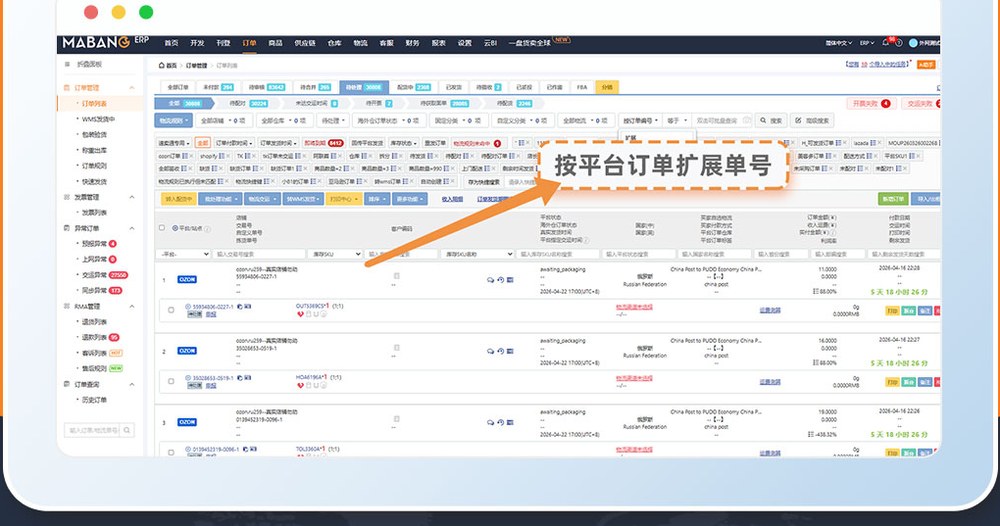
Task: Click the sidebar collapse hamburger icon
Action: tap(67, 64)
